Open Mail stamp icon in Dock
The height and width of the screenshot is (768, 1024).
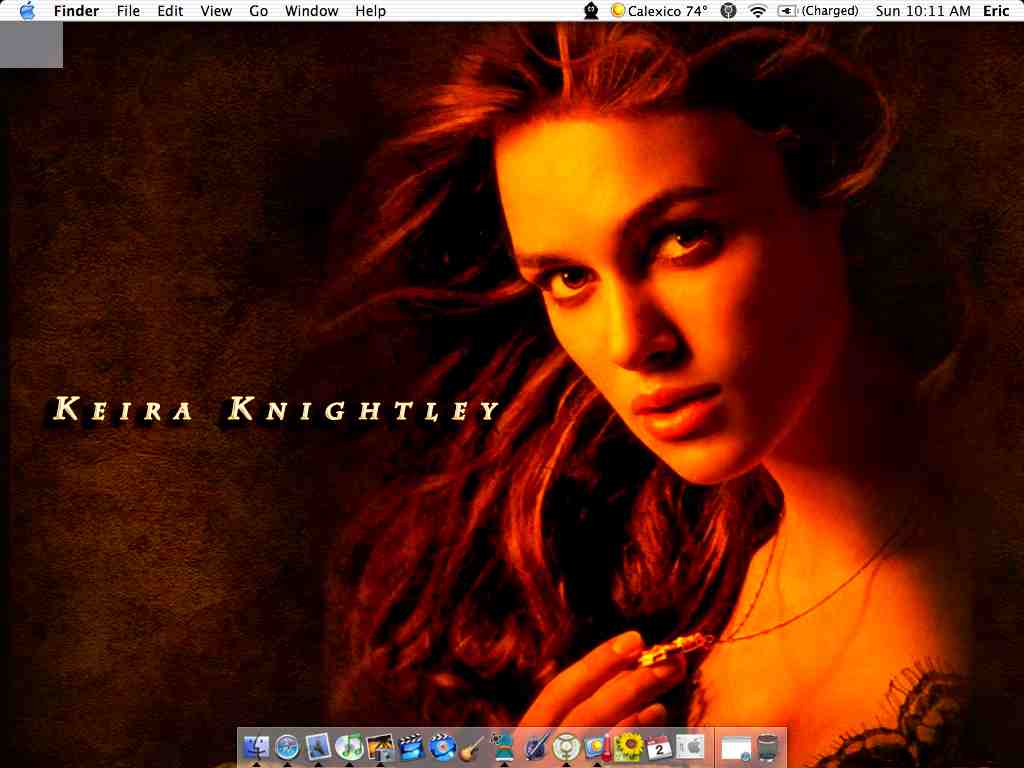coord(318,747)
